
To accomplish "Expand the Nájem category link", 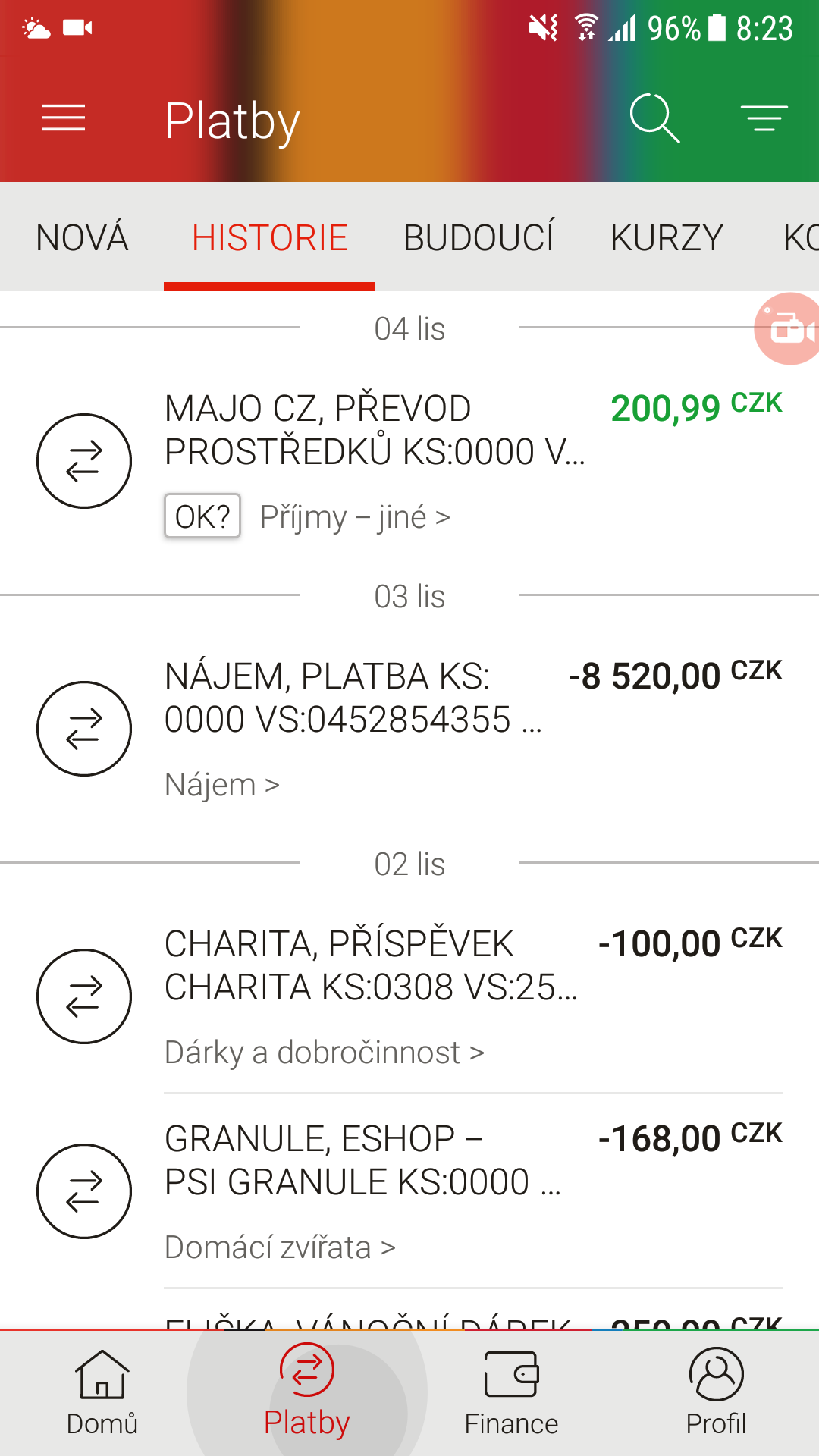I will pos(222,785).
